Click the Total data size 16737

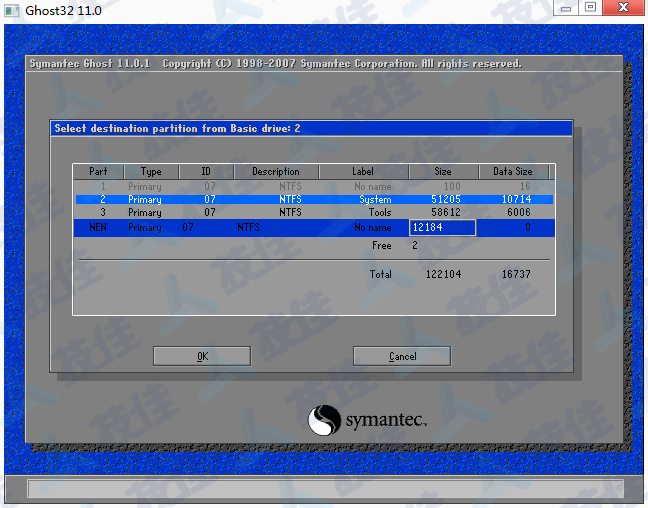tap(516, 274)
